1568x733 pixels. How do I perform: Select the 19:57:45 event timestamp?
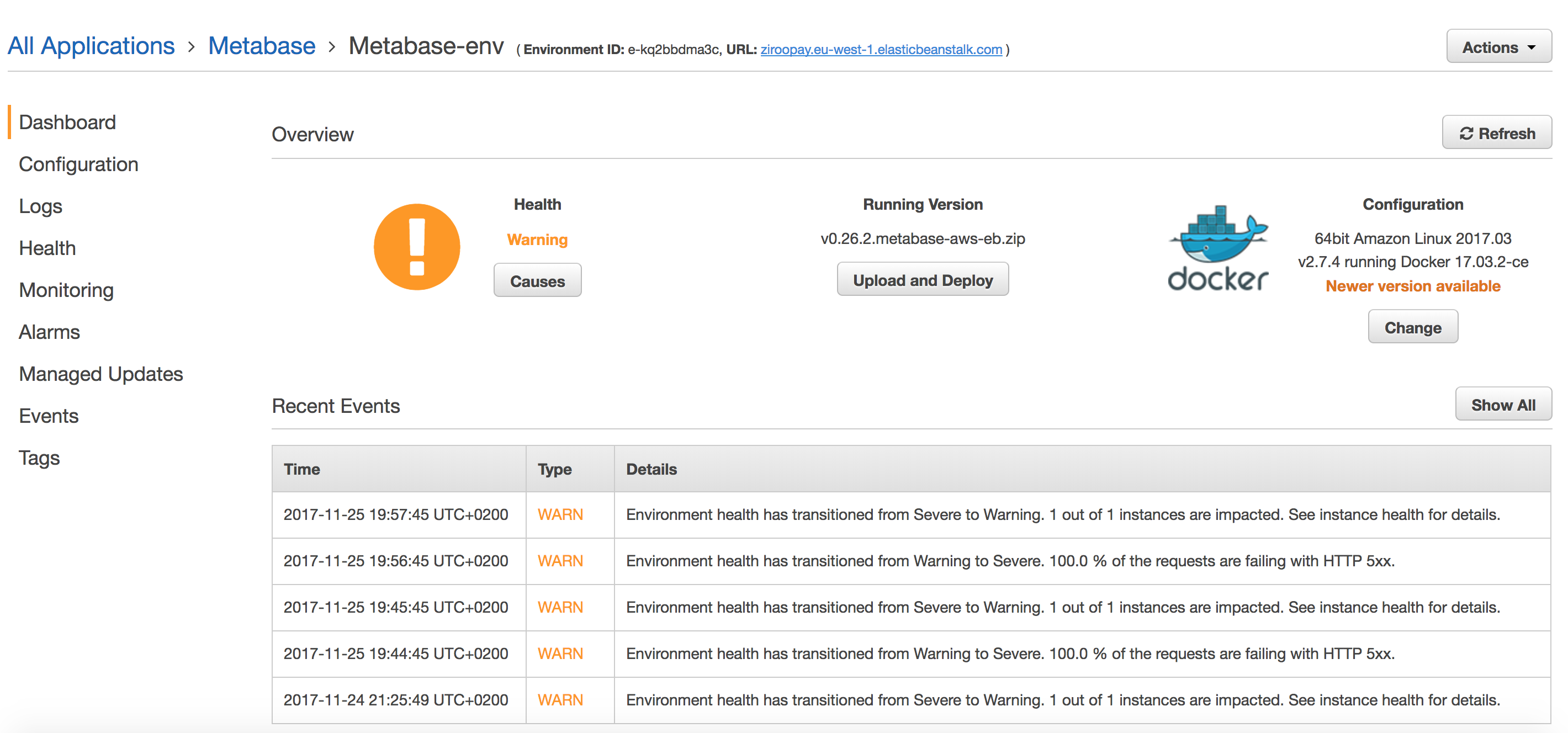pyautogui.click(x=396, y=514)
